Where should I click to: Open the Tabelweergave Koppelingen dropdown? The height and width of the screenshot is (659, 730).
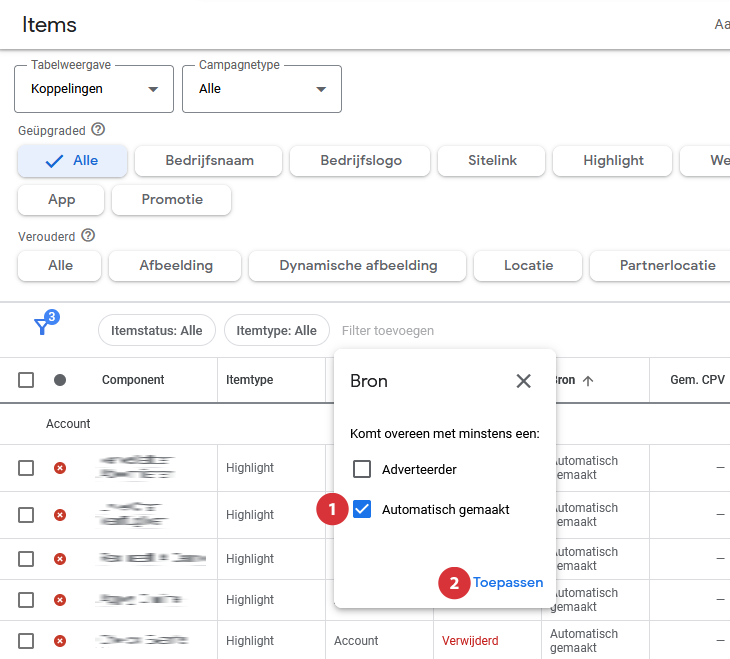tap(94, 89)
